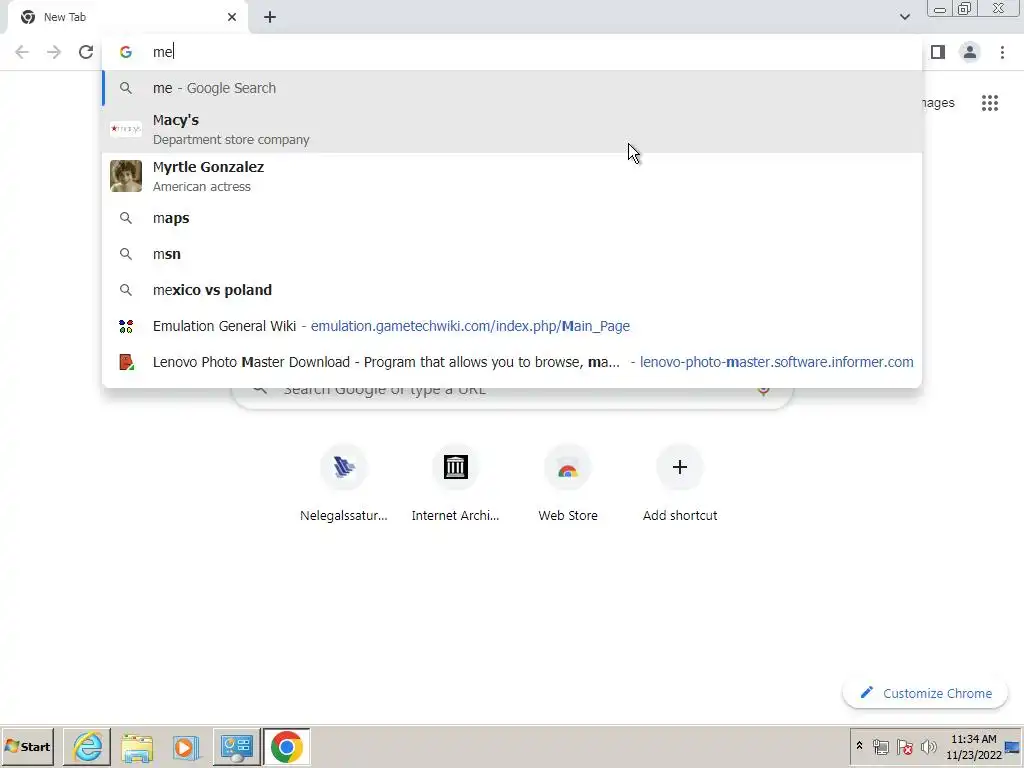Click the network tray icon
The width and height of the screenshot is (1024, 768).
point(881,746)
